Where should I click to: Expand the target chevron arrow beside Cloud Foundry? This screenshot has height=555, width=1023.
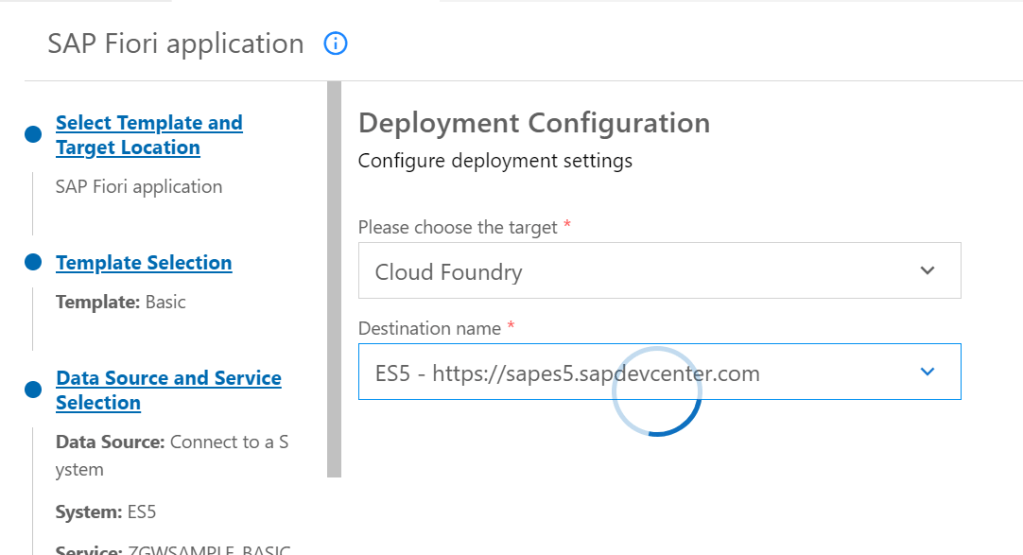[927, 271]
